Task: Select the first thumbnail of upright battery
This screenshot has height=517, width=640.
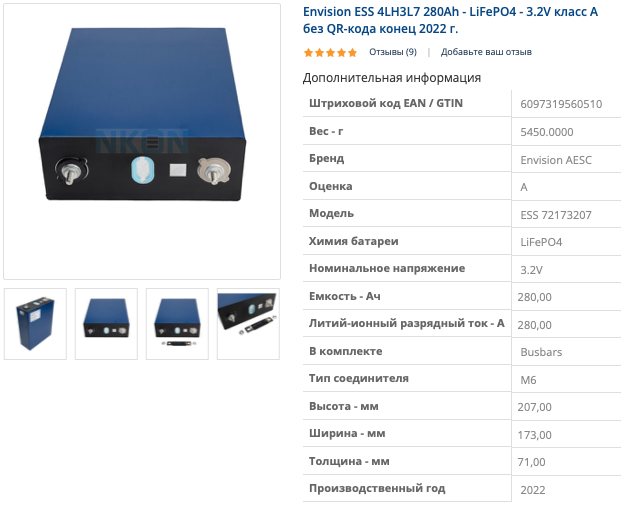Action: pyautogui.click(x=35, y=324)
